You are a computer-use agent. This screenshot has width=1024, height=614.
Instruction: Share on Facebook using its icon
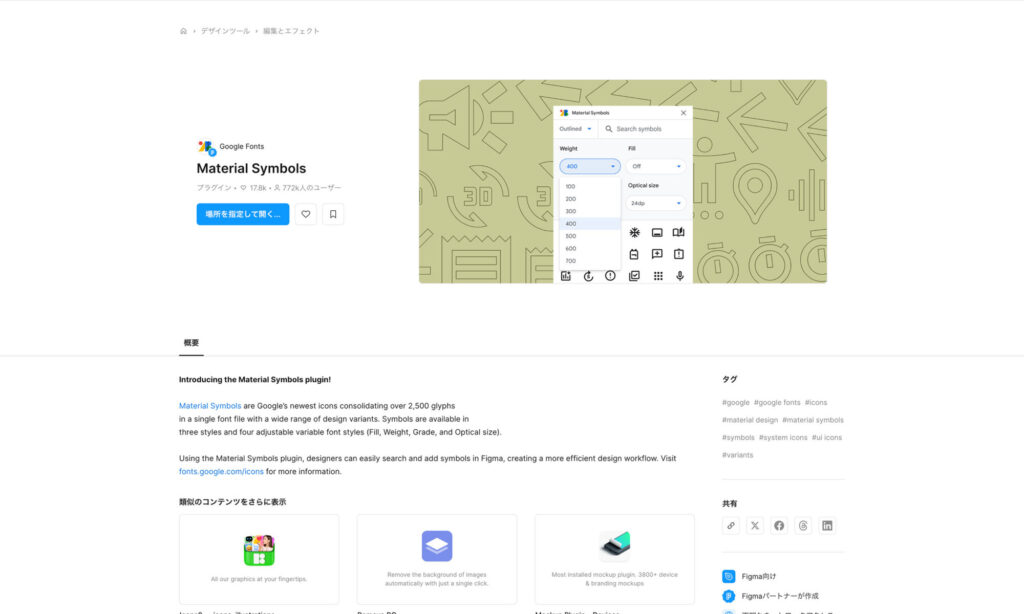click(779, 526)
